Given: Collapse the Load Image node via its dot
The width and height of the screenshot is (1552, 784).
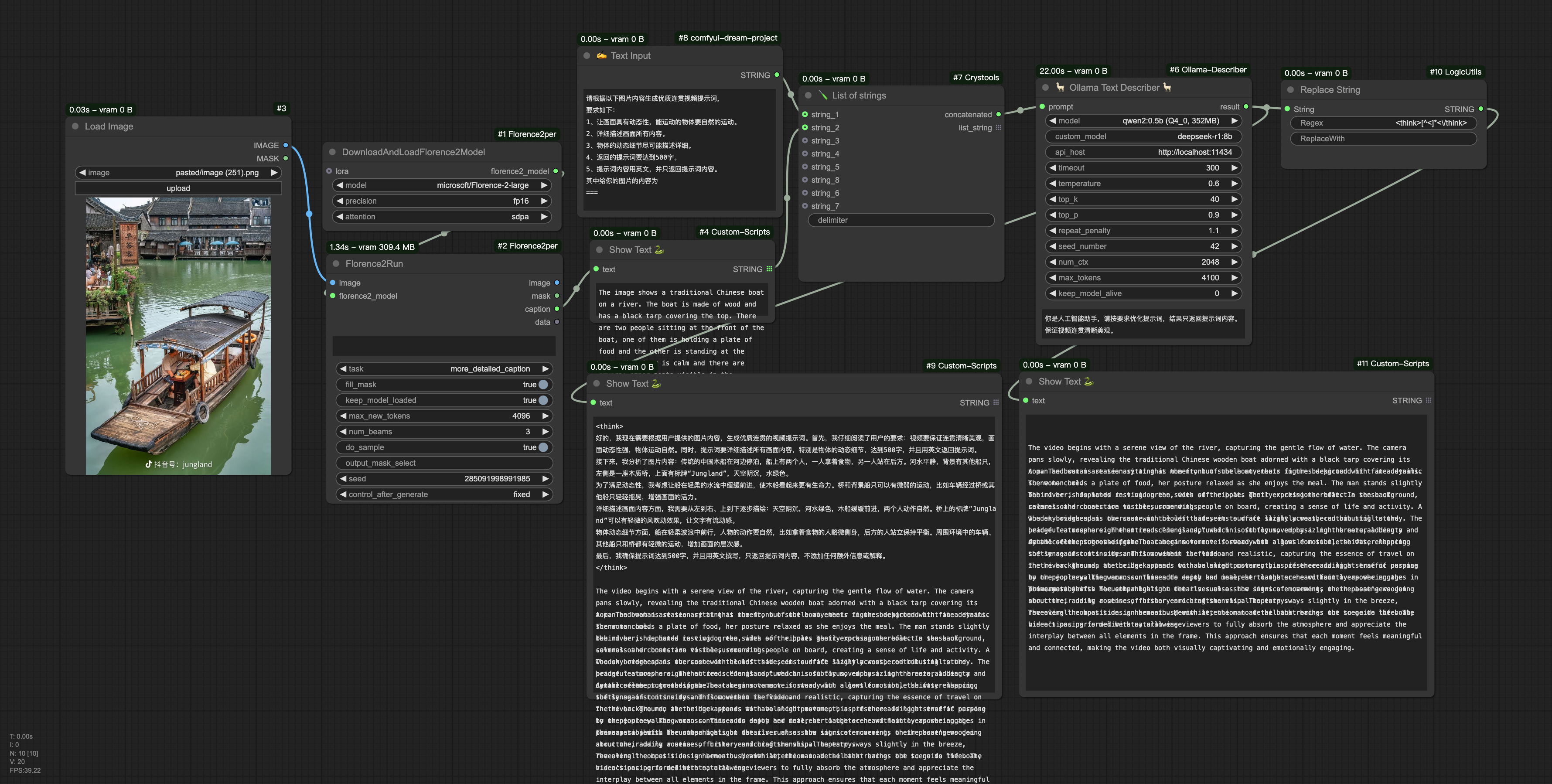Looking at the screenshot, I should point(75,126).
